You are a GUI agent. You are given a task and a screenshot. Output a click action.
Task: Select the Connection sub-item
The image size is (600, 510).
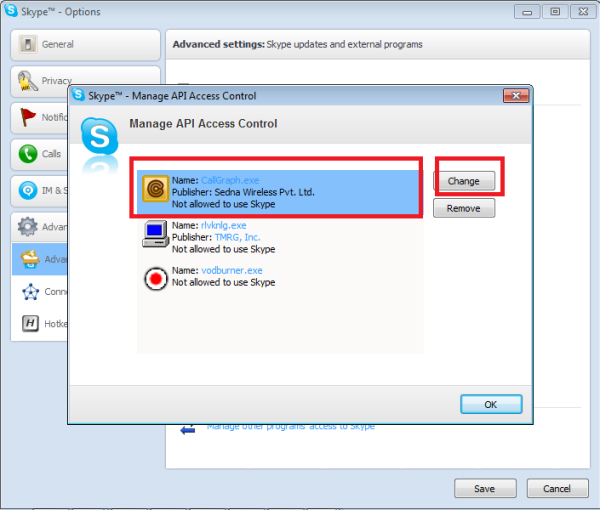(40, 292)
